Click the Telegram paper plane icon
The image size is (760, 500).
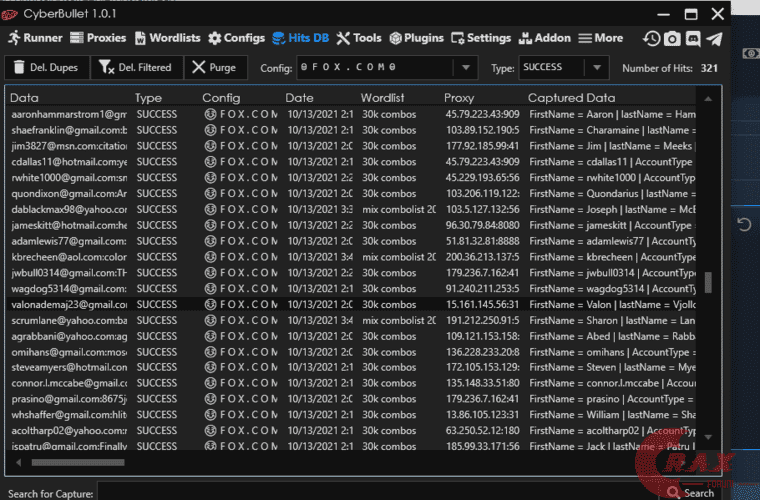coord(714,39)
